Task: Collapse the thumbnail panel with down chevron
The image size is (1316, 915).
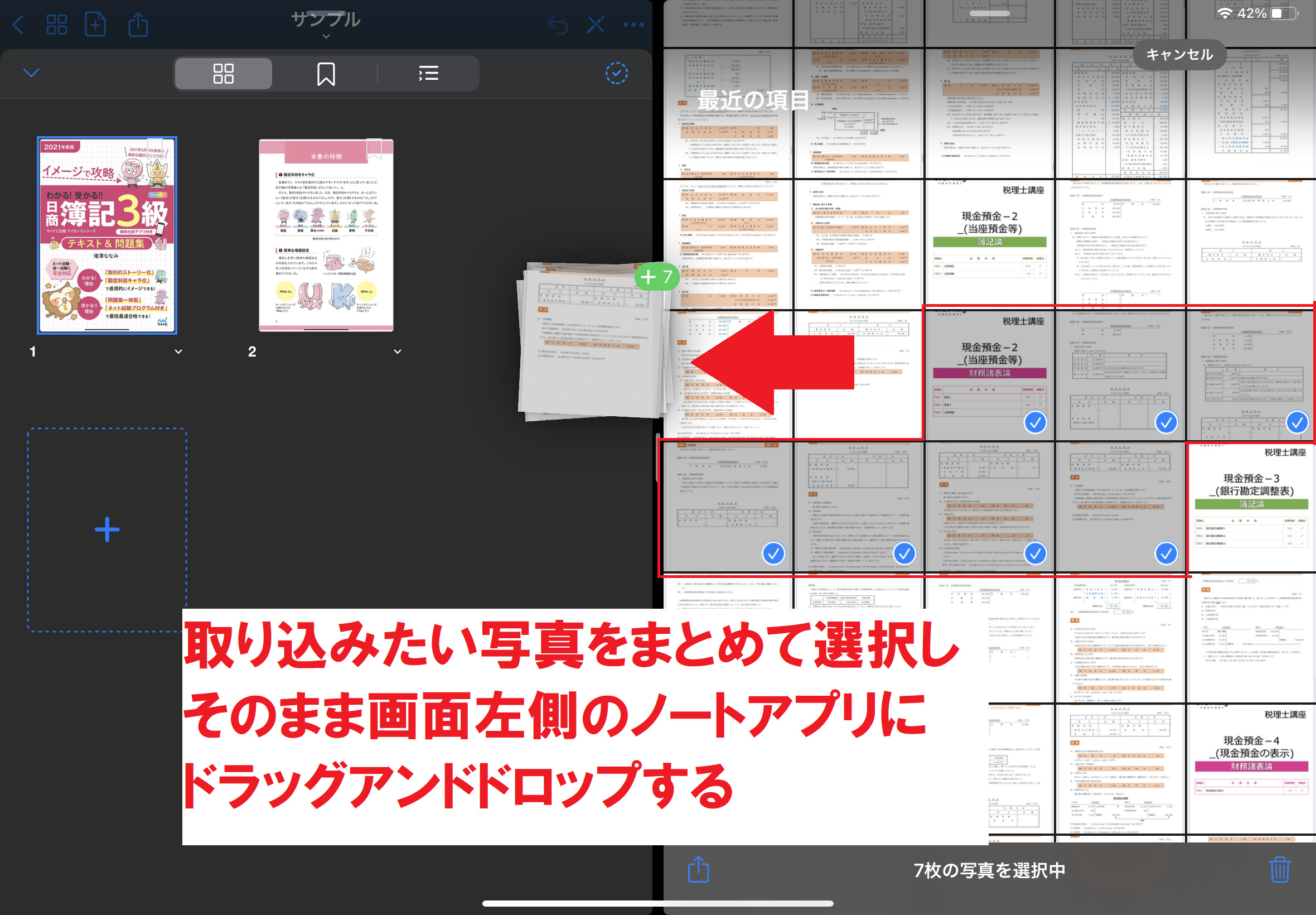Action: coord(31,73)
